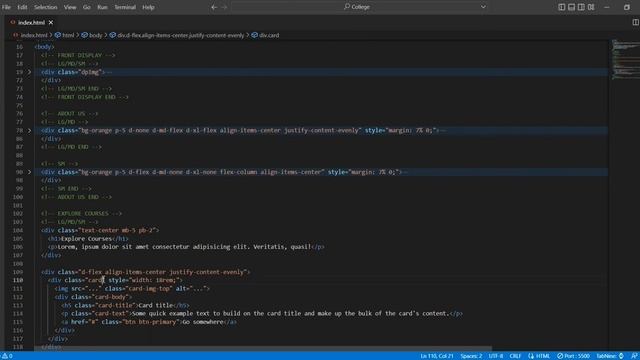Click the College command center search box
The width and height of the screenshot is (640, 360).
pyautogui.click(x=356, y=7)
